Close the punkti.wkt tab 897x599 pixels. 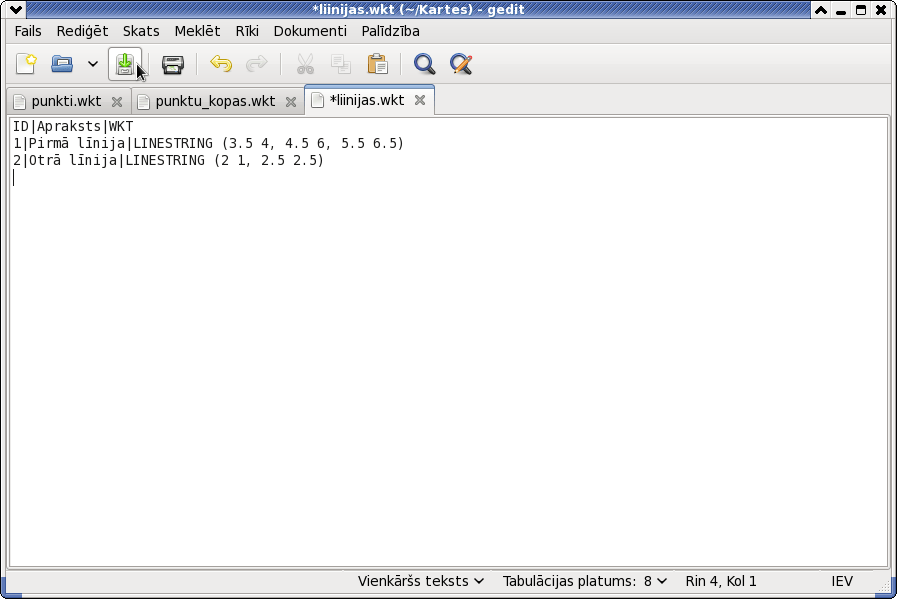pyautogui.click(x=117, y=102)
